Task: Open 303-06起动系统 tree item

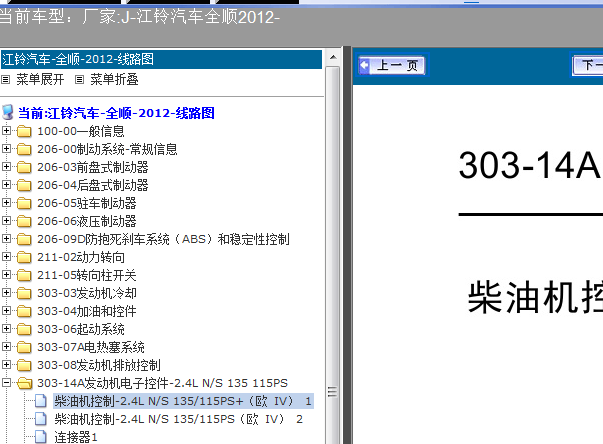Action: point(81,329)
